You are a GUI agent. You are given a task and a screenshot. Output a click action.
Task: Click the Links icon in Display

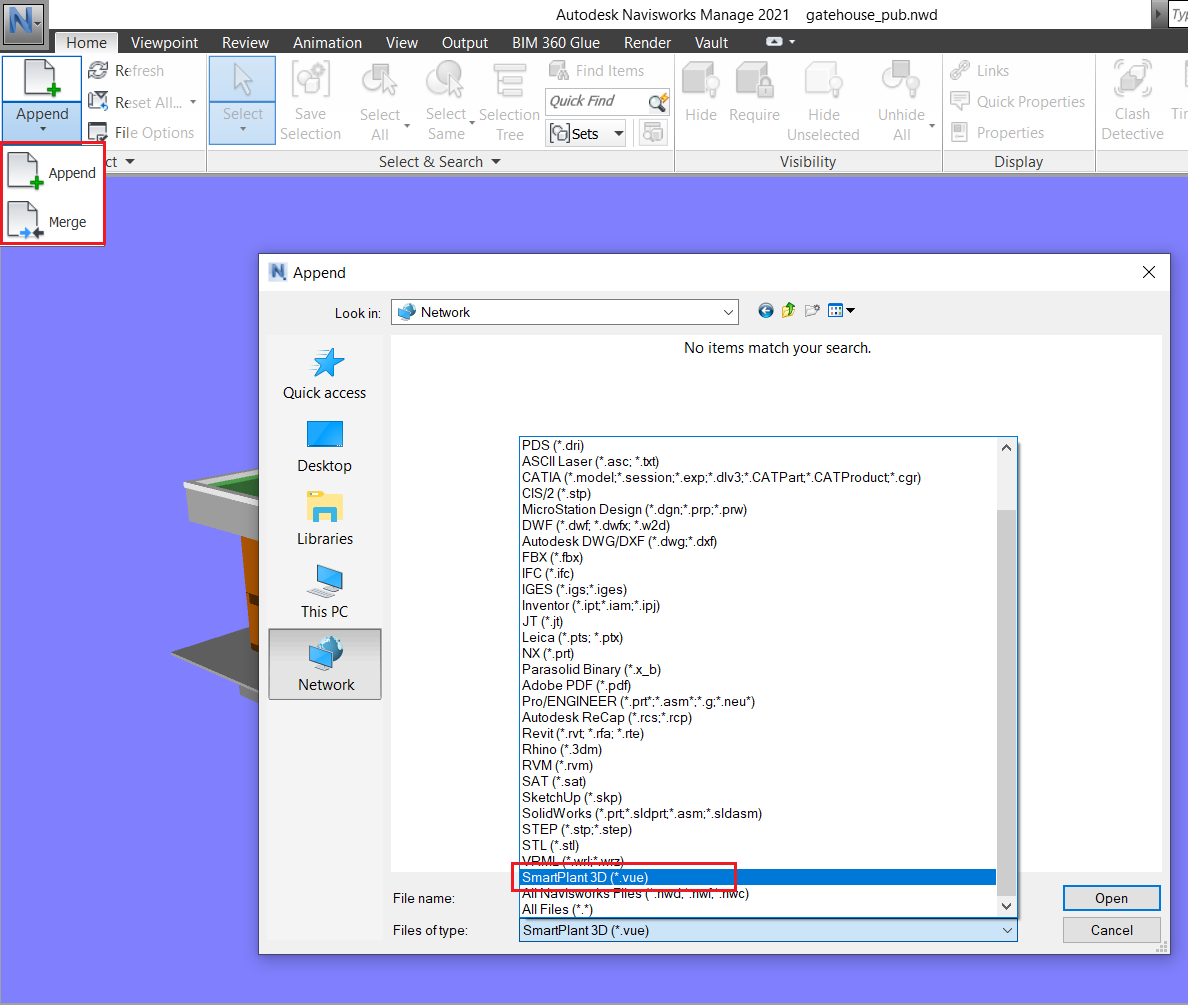tap(960, 70)
